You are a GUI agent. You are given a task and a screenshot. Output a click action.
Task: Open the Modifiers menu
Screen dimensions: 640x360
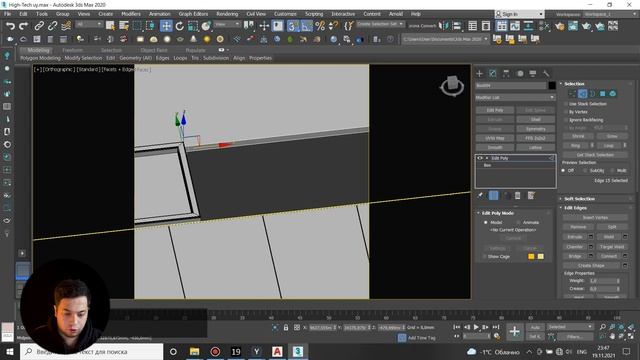coord(131,14)
